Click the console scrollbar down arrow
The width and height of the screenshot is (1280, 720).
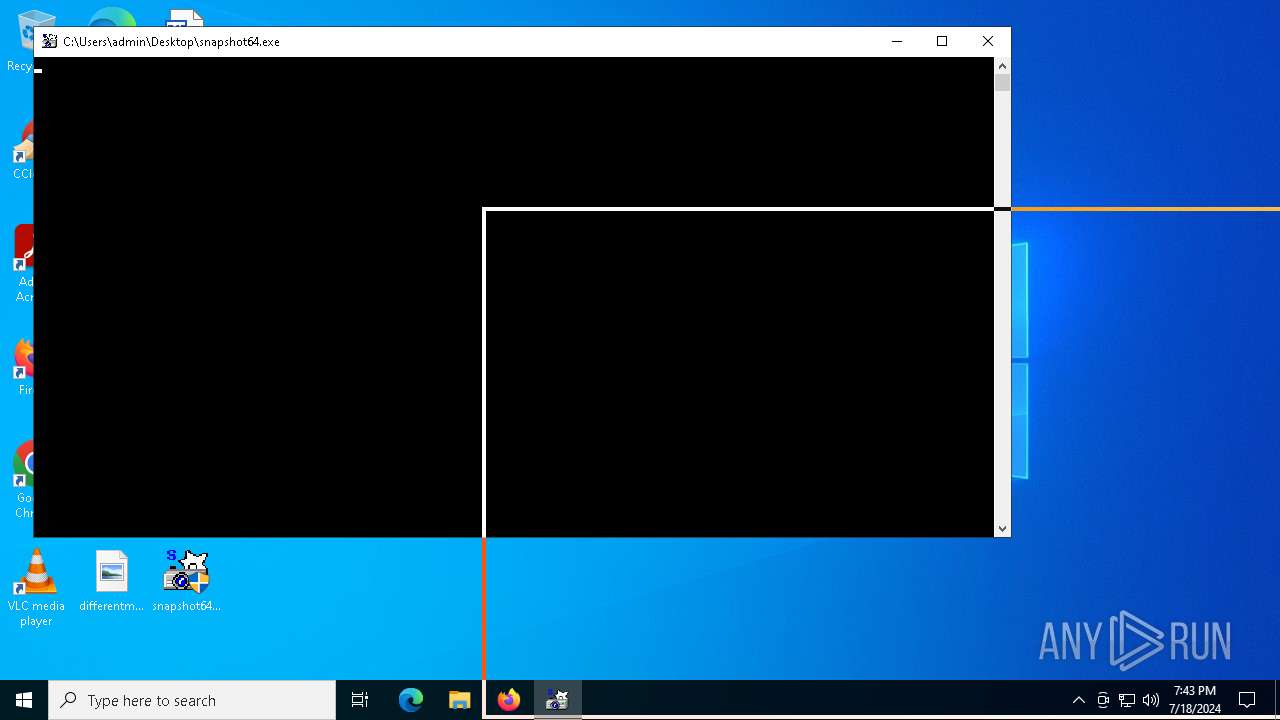(1002, 529)
